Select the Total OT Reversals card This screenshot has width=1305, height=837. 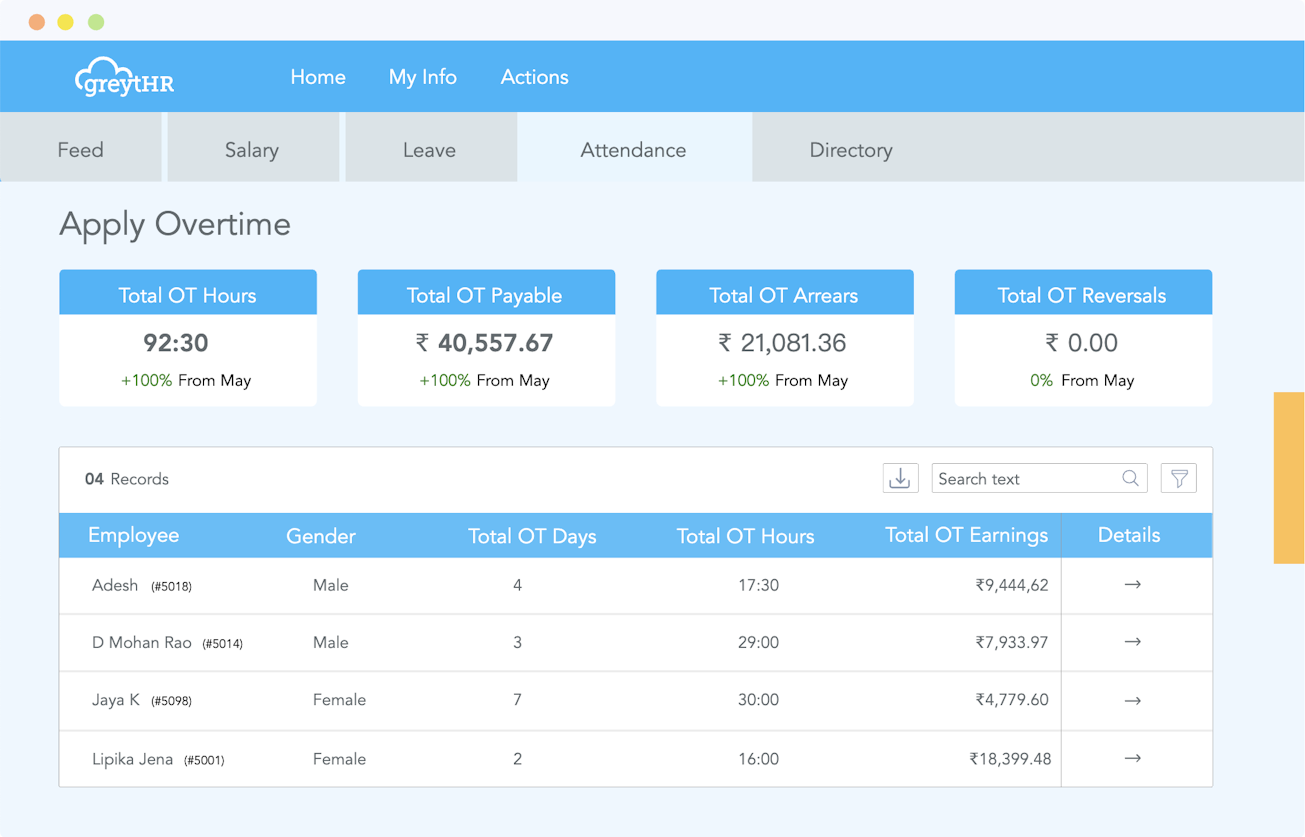pos(1083,337)
